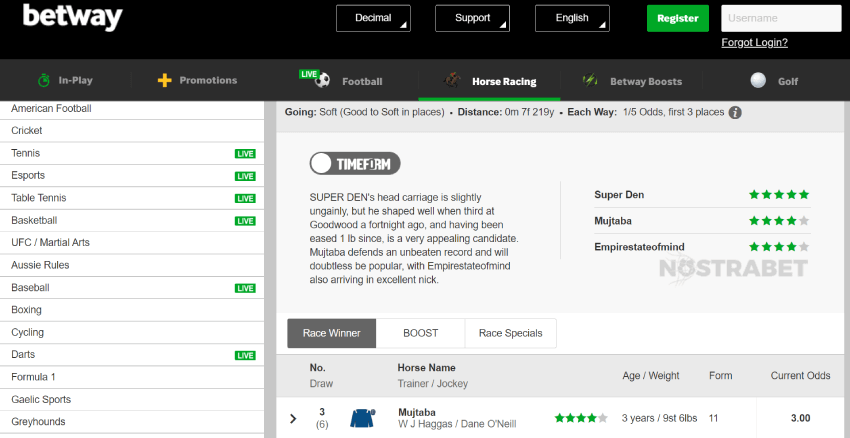Click the Username input field
Image resolution: width=850 pixels, height=438 pixels.
click(x=781, y=18)
